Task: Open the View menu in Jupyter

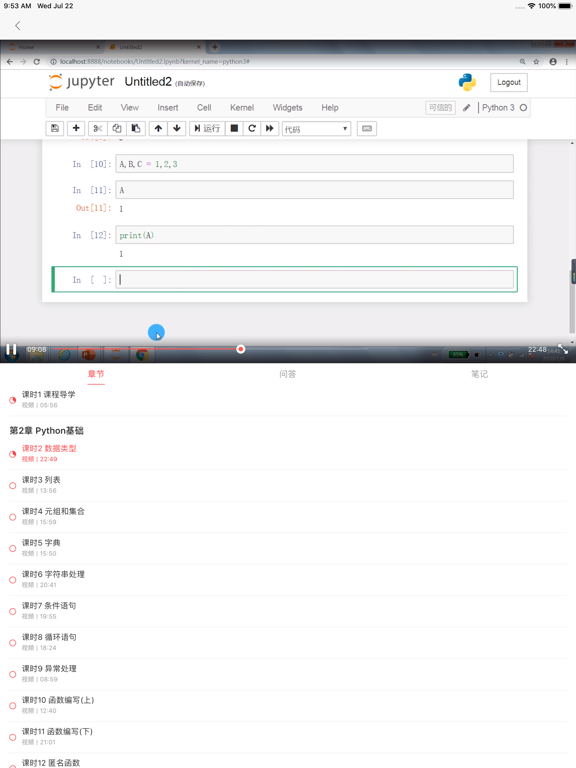Action: pos(130,108)
